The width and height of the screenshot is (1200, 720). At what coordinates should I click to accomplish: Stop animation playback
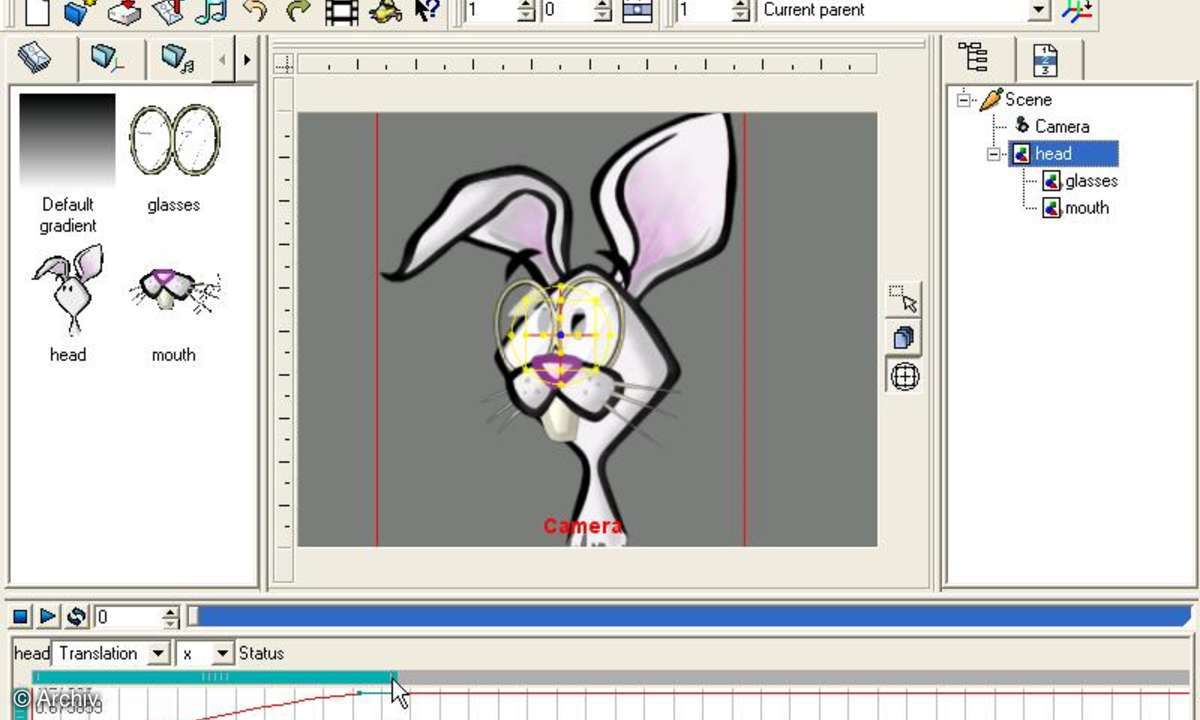click(x=20, y=616)
